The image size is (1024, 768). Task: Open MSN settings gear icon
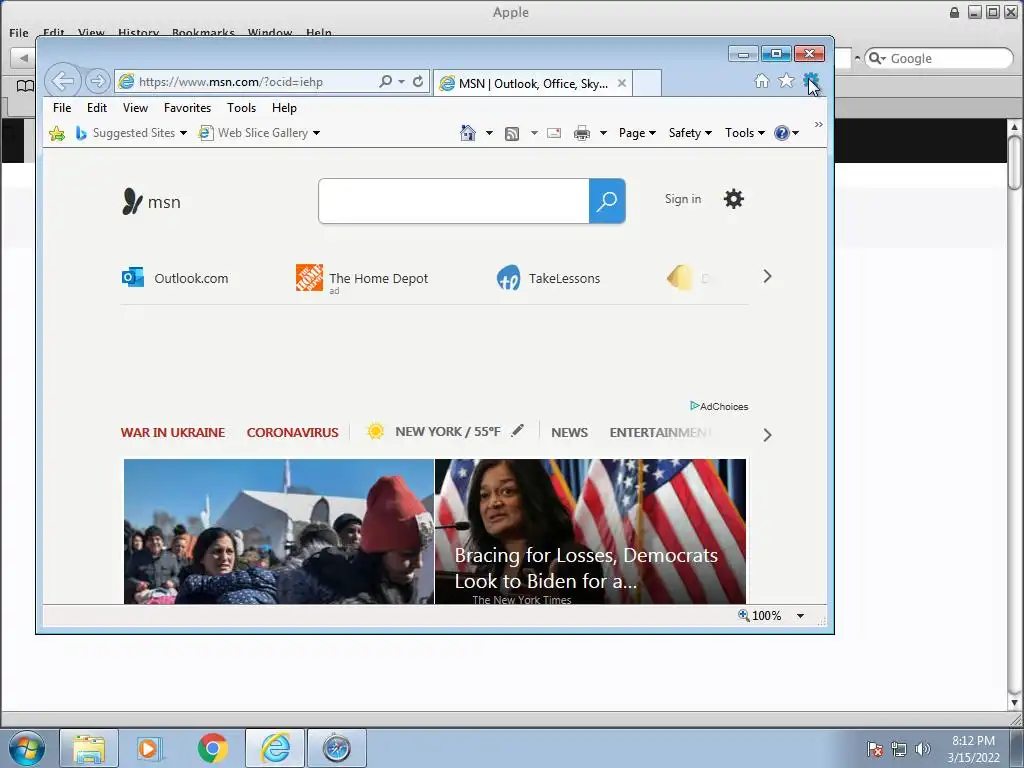pyautogui.click(x=734, y=199)
